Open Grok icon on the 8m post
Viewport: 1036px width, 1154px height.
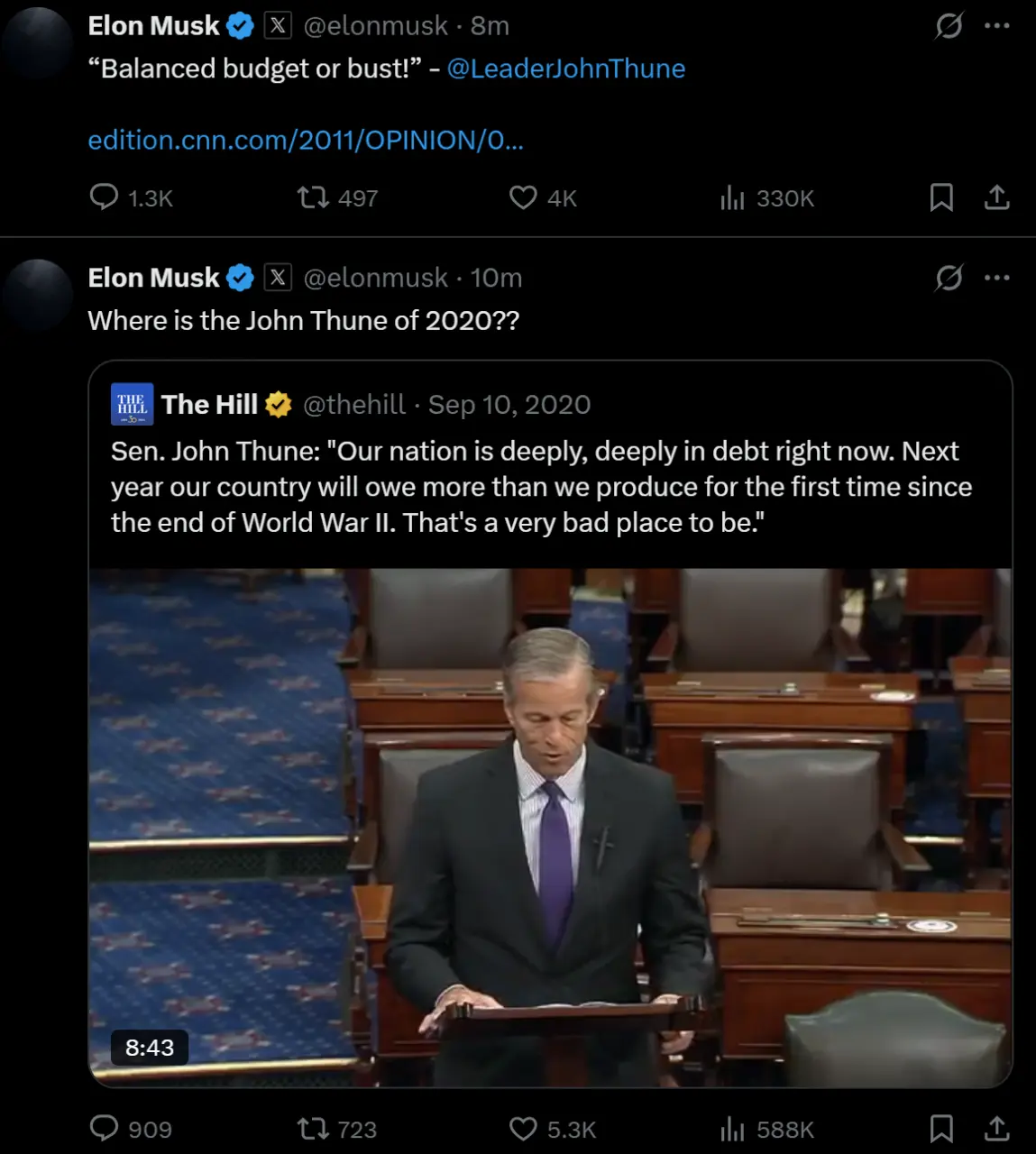(x=949, y=26)
